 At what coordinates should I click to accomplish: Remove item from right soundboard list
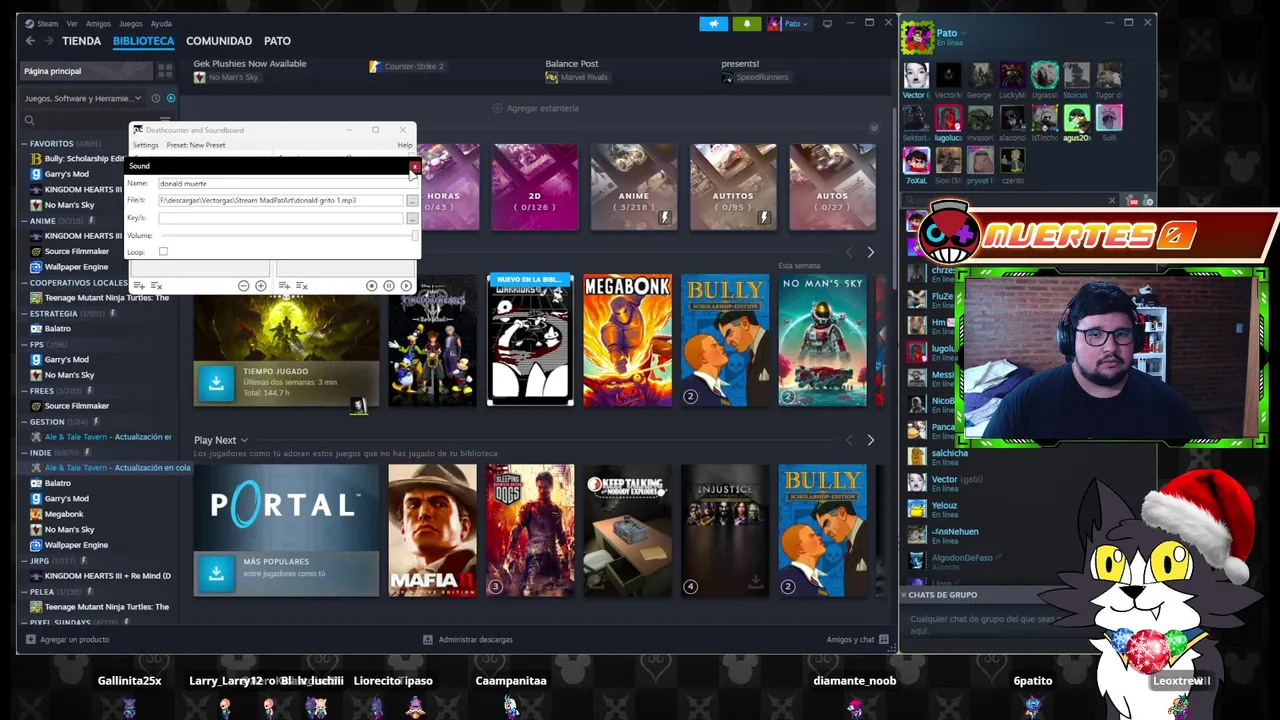point(302,286)
